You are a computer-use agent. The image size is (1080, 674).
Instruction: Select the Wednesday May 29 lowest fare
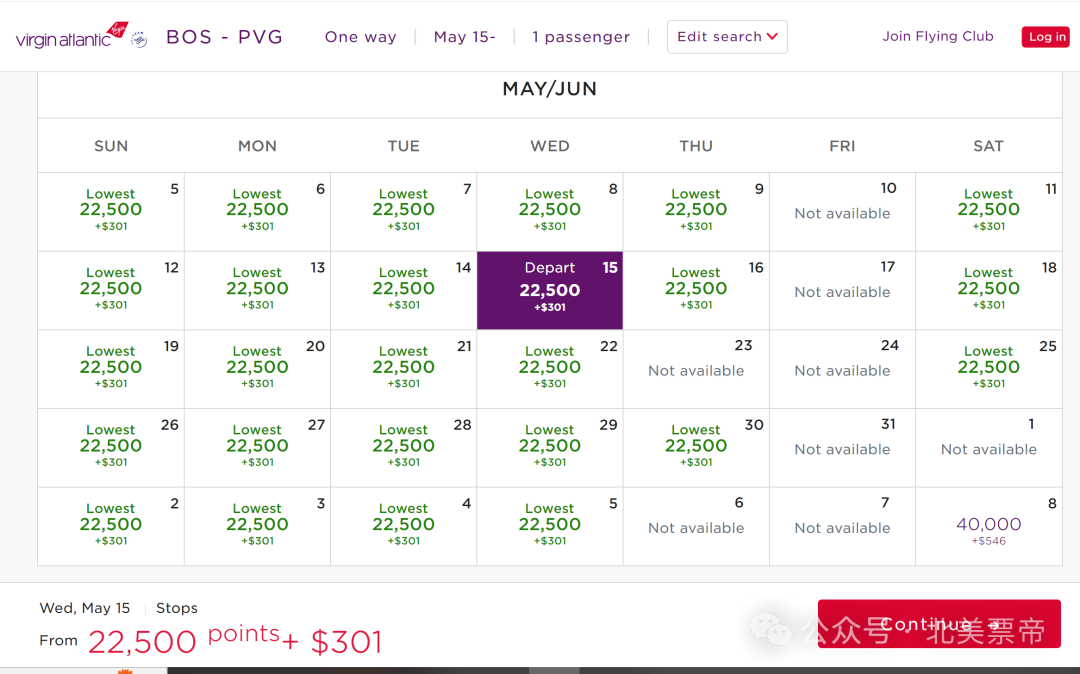pos(549,447)
